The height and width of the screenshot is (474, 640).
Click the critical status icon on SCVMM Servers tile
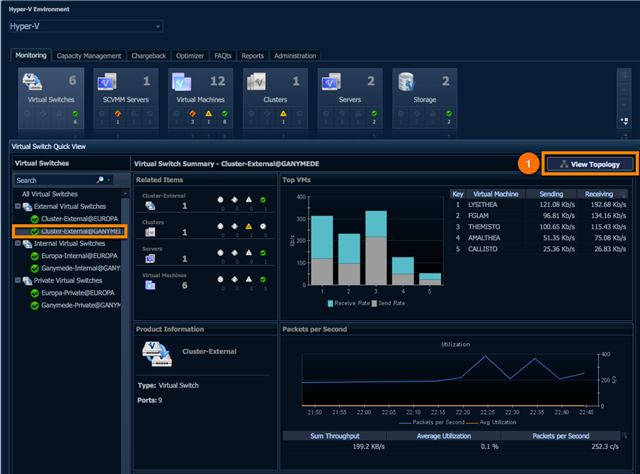pos(118,113)
